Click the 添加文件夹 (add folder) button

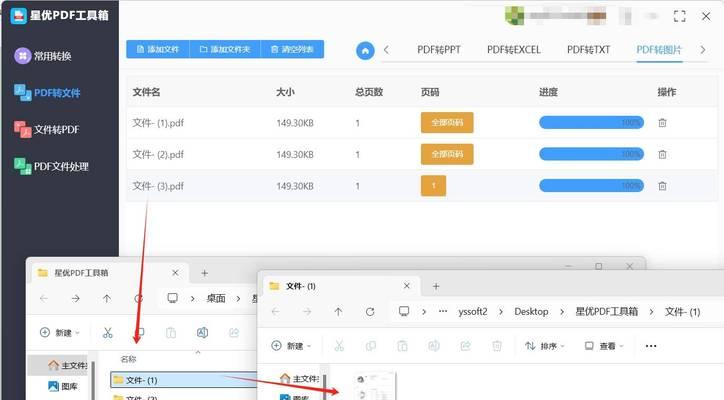click(x=225, y=49)
